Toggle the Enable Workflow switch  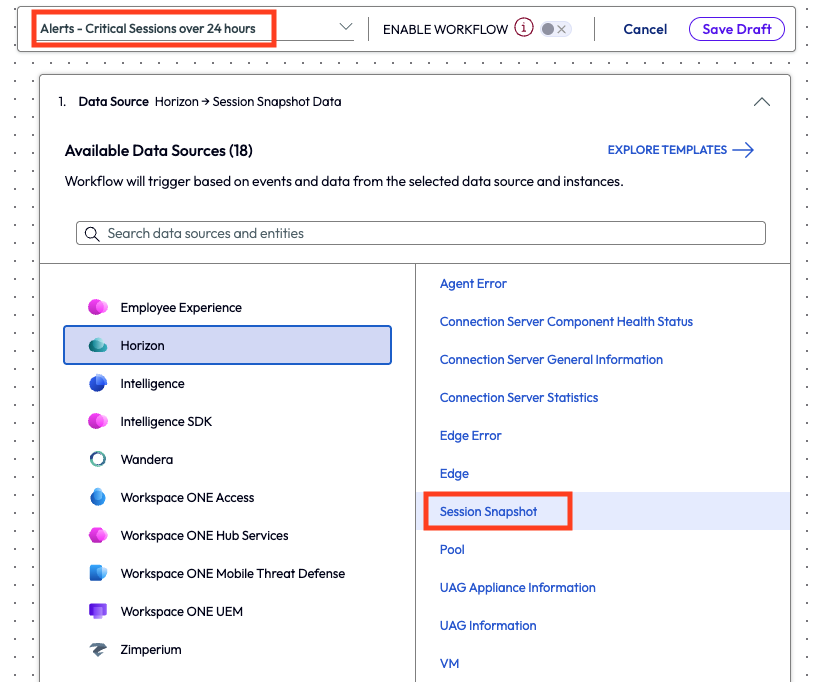(554, 29)
